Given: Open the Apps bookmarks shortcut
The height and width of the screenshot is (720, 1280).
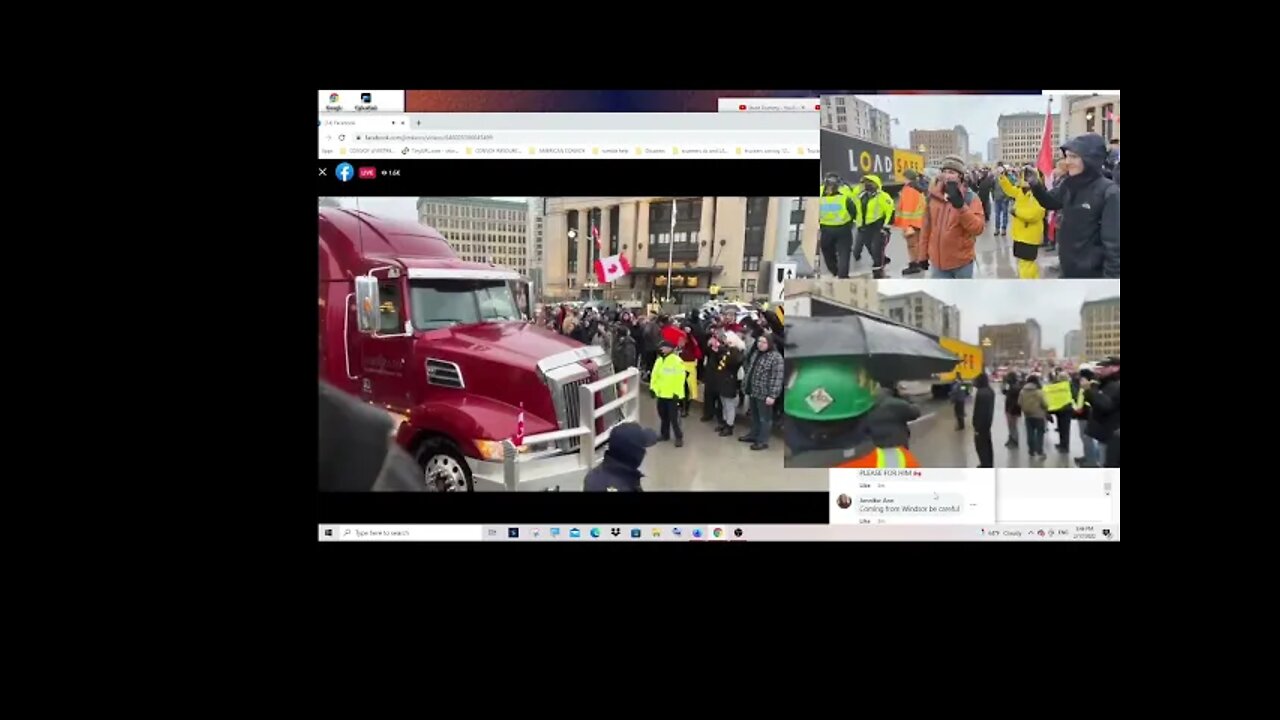Looking at the screenshot, I should click(x=326, y=151).
